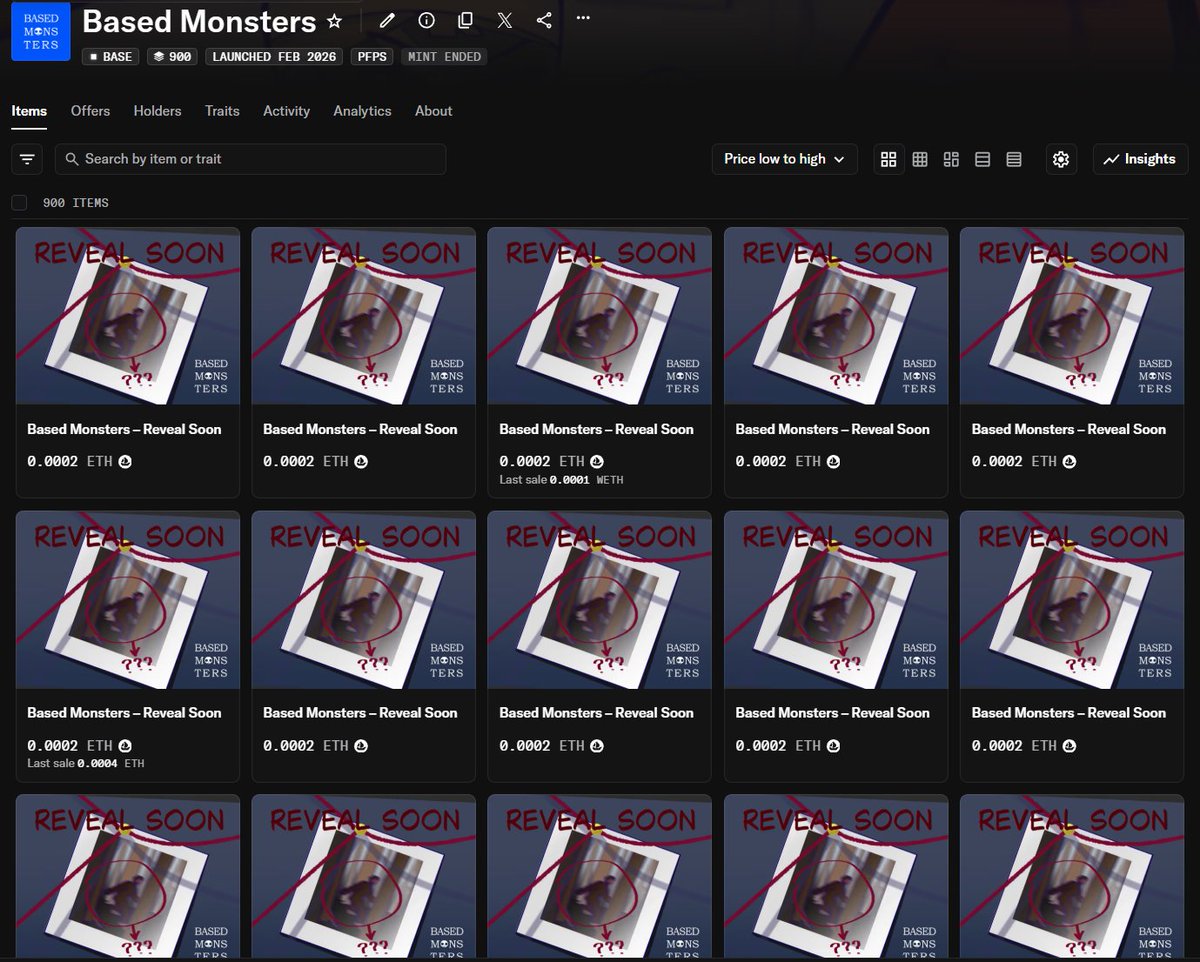Open the card showing Last sale 0.0004 ETH
1200x962 pixels.
click(x=127, y=646)
